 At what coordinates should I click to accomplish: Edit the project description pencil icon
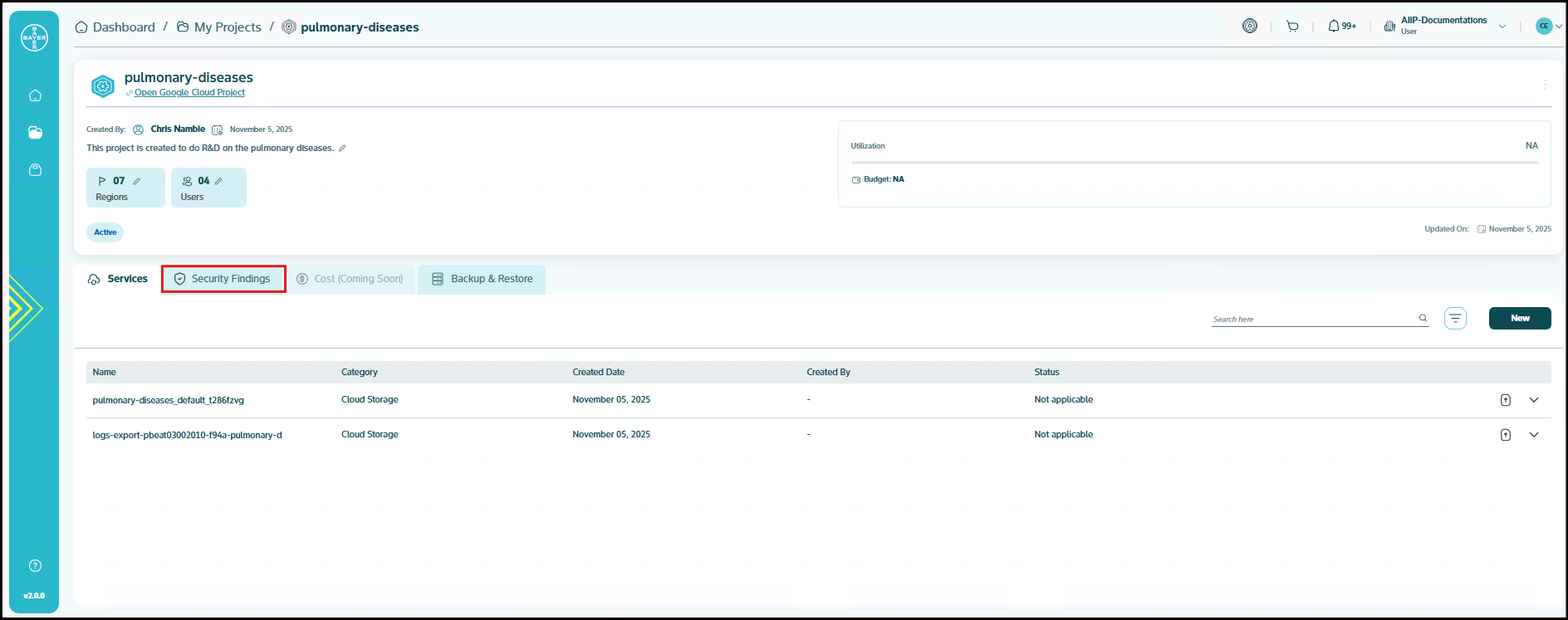[342, 149]
